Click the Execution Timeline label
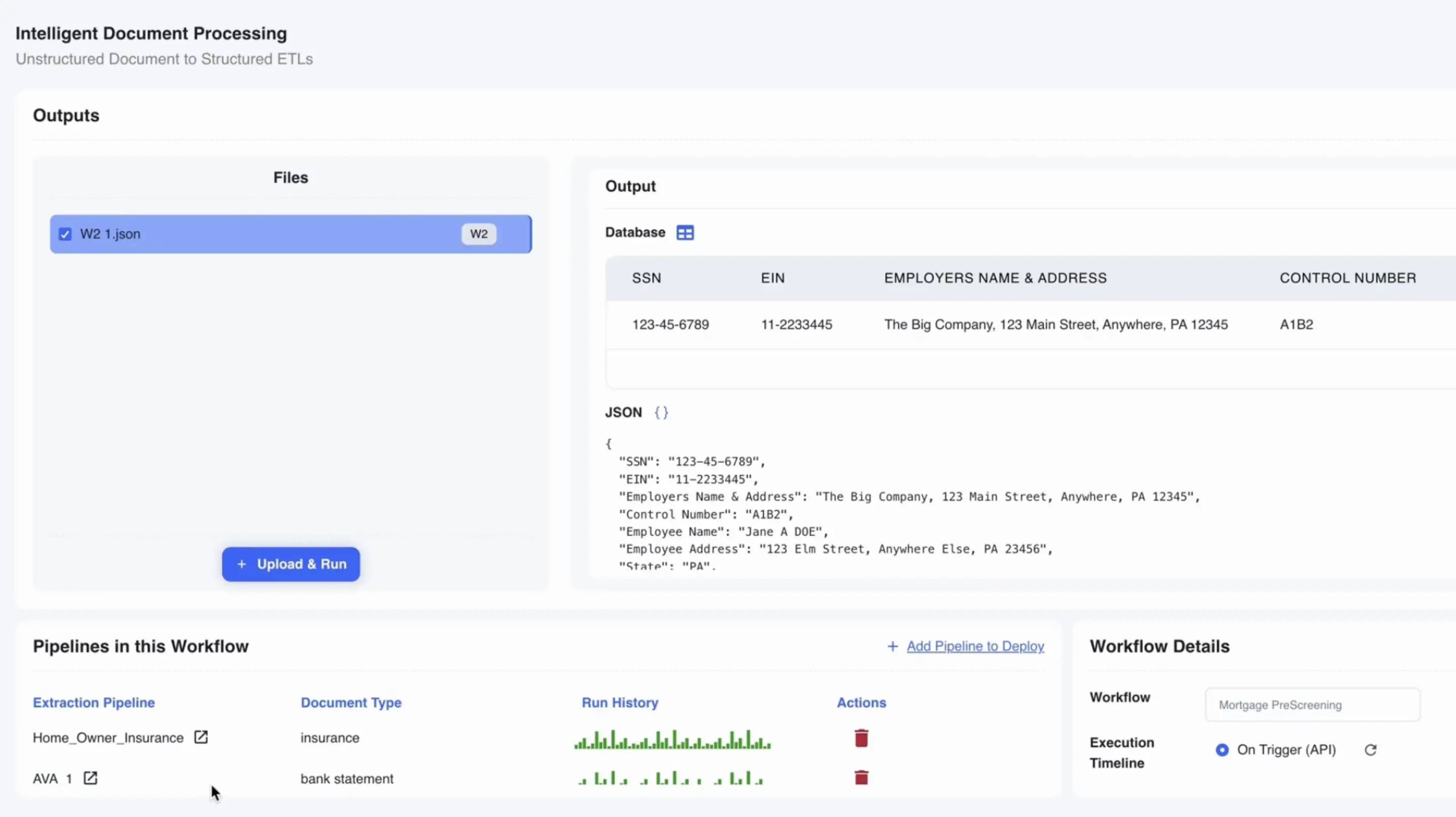1456x817 pixels. pyautogui.click(x=1122, y=753)
